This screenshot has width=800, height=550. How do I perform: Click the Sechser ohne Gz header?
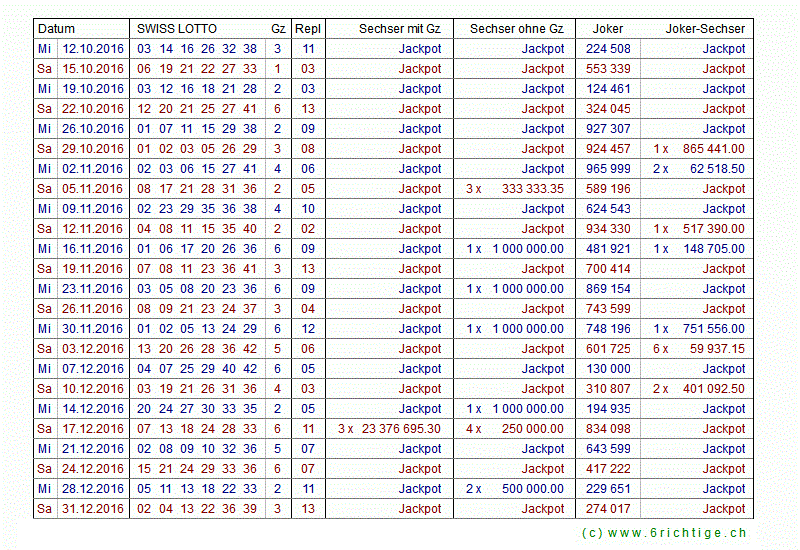516,29
